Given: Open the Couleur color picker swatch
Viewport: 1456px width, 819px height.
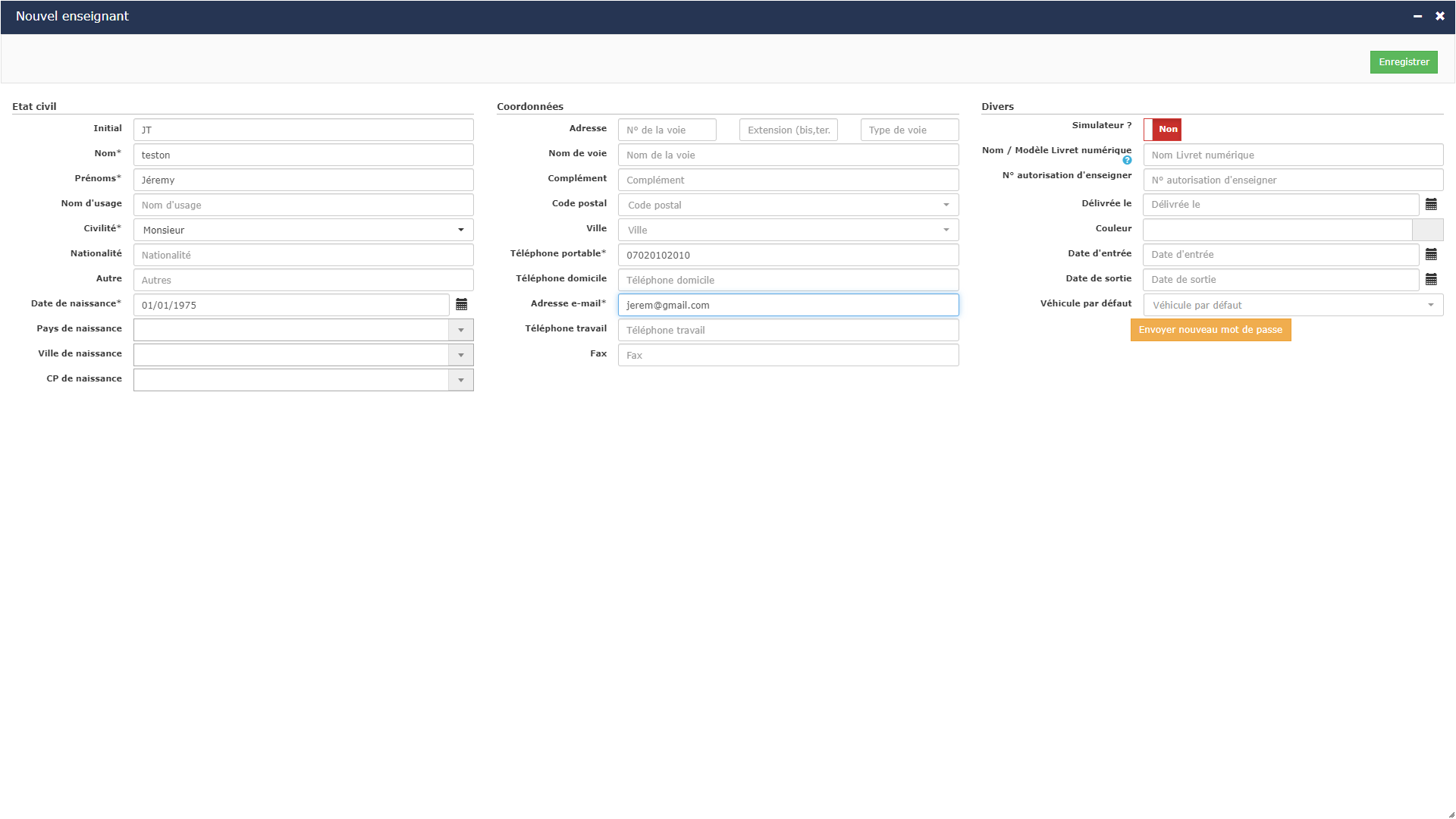Looking at the screenshot, I should pyautogui.click(x=1428, y=230).
